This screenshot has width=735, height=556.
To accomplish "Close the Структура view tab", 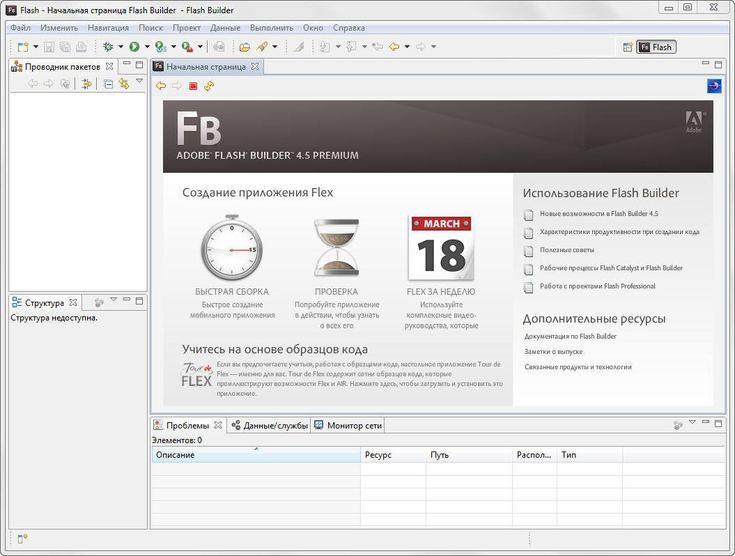I will point(73,303).
